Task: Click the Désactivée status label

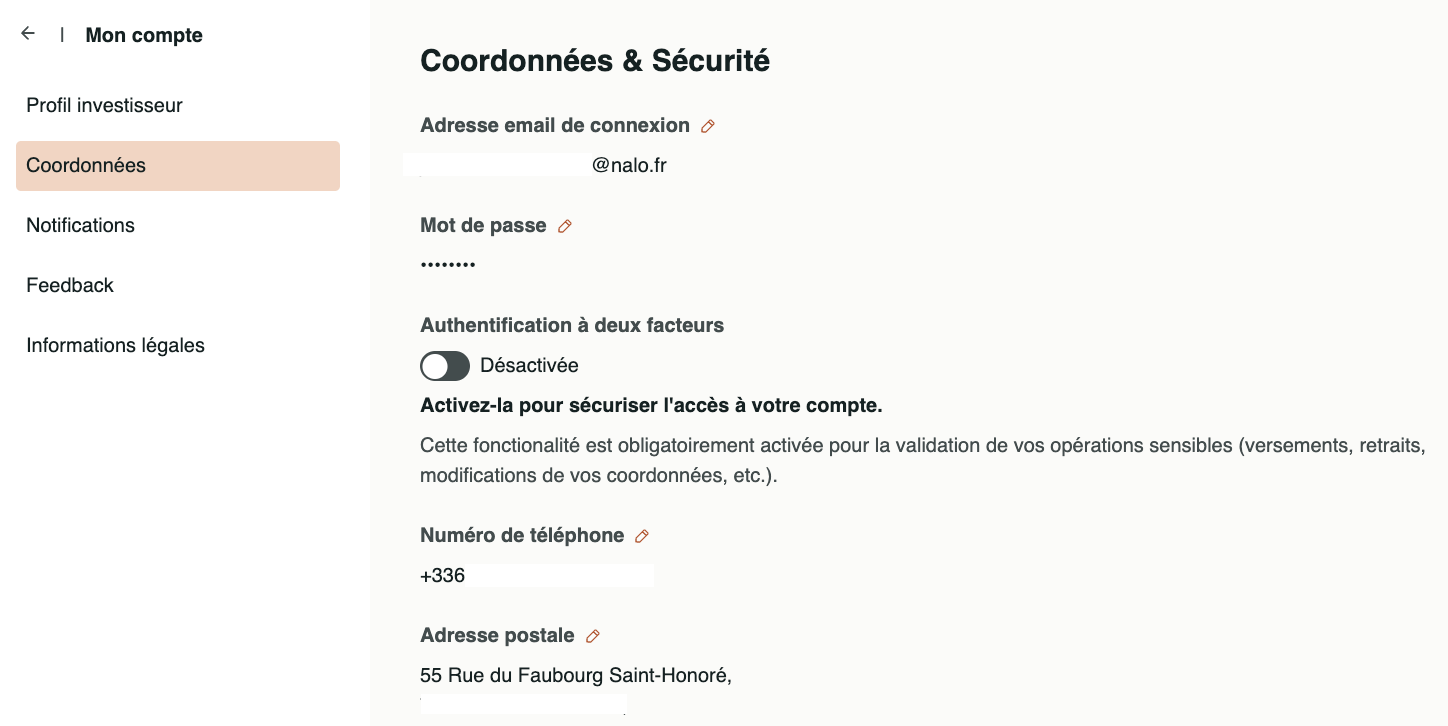Action: pos(529,365)
